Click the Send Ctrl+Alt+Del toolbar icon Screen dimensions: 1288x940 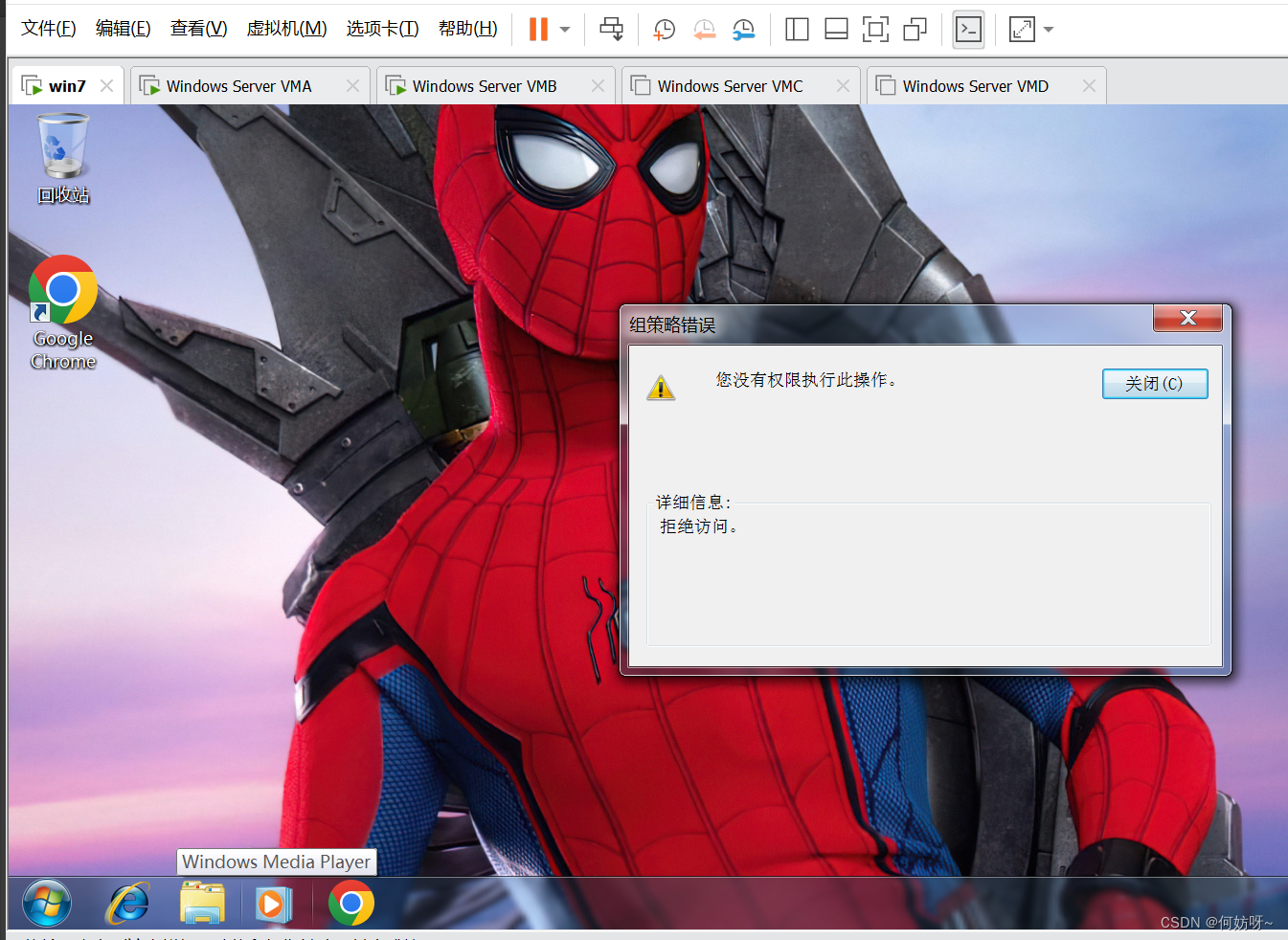[x=611, y=30]
